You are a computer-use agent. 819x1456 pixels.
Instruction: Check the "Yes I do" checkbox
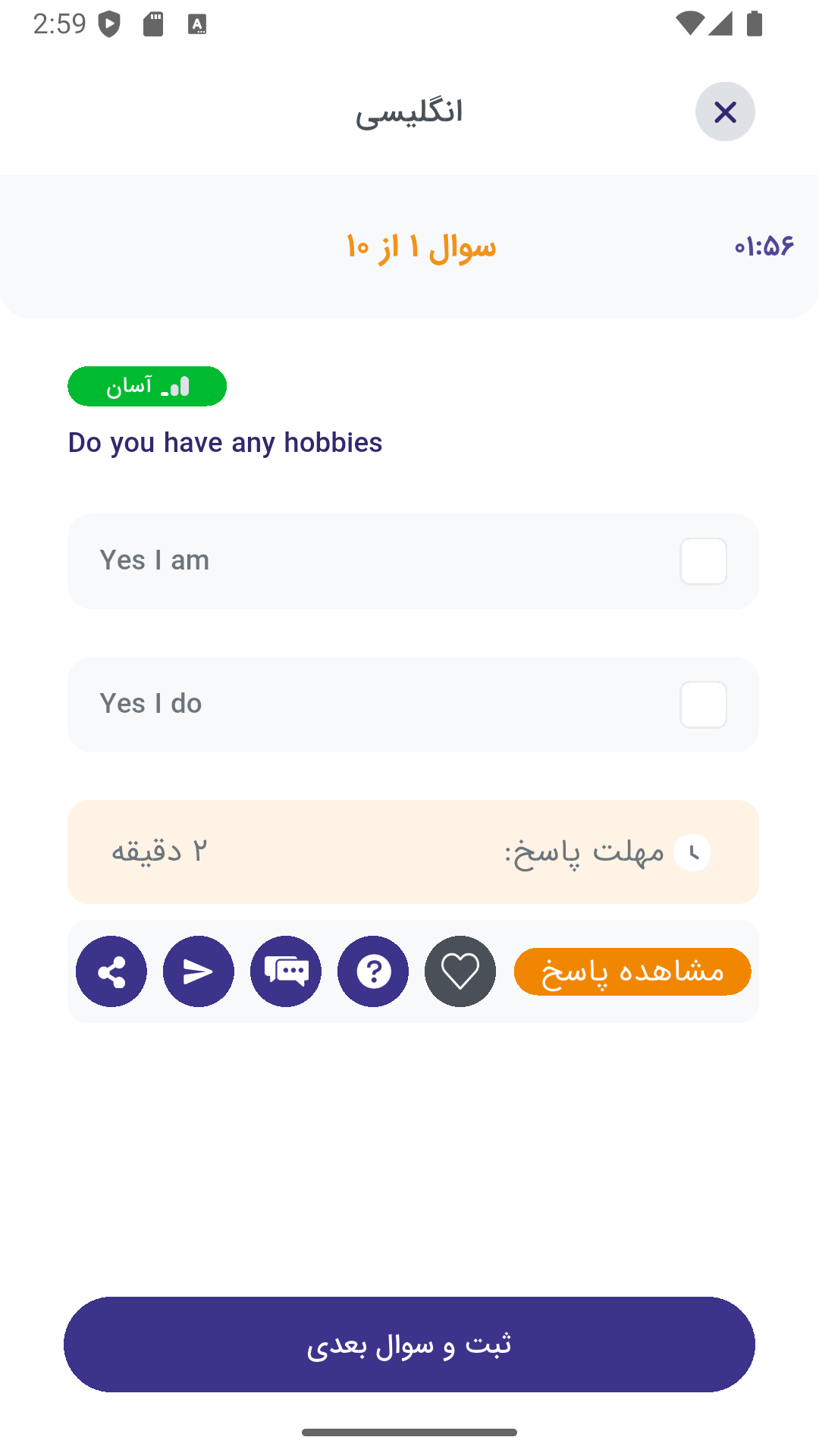pyautogui.click(x=703, y=704)
